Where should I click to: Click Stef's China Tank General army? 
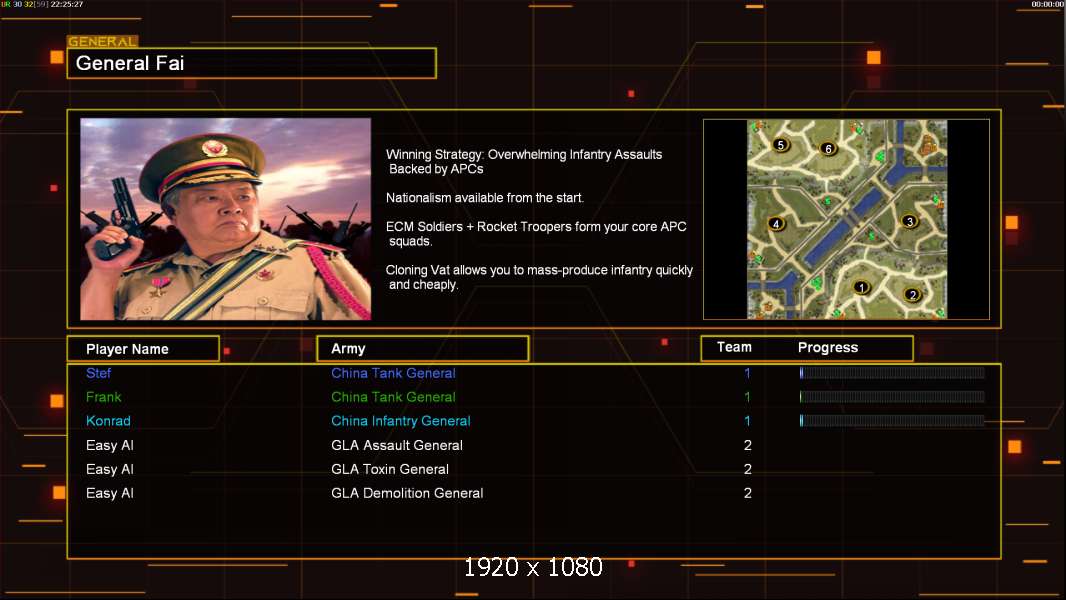pos(393,373)
